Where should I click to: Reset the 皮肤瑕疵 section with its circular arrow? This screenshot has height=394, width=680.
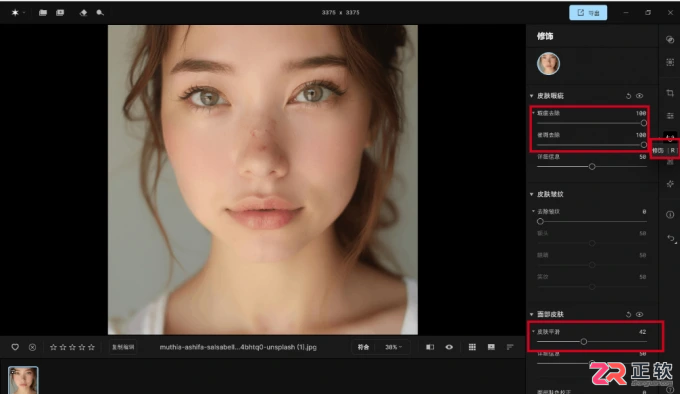point(628,96)
